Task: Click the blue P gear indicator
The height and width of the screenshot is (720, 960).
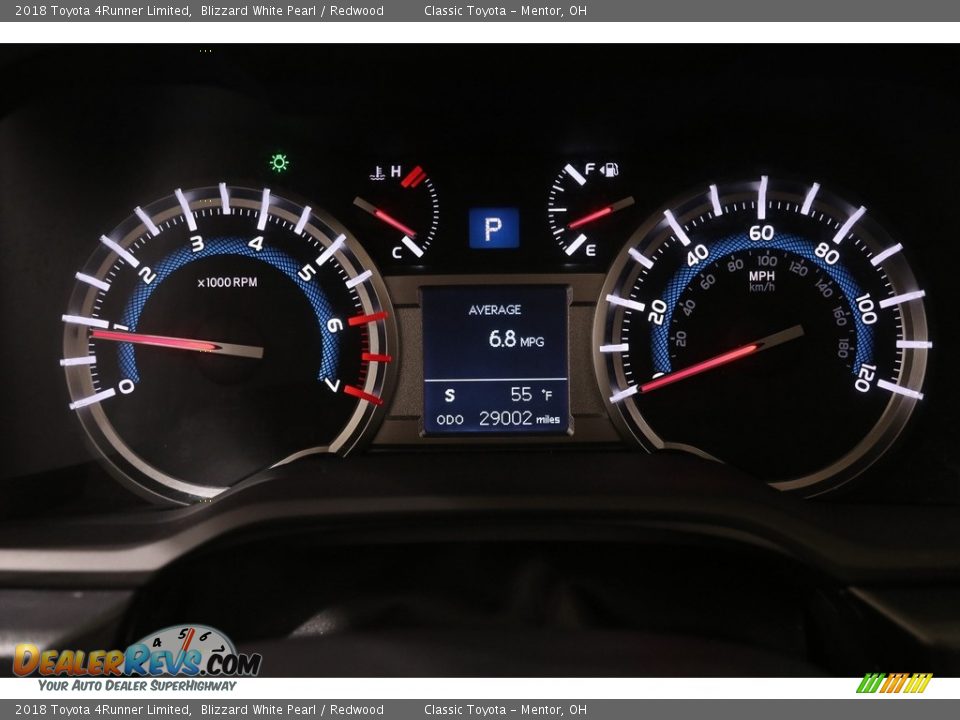Action: tap(494, 228)
